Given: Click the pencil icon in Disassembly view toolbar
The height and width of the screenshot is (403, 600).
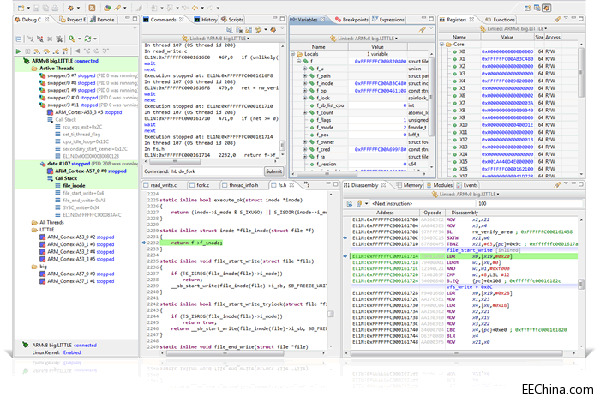Looking at the screenshot, I should [x=558, y=185].
